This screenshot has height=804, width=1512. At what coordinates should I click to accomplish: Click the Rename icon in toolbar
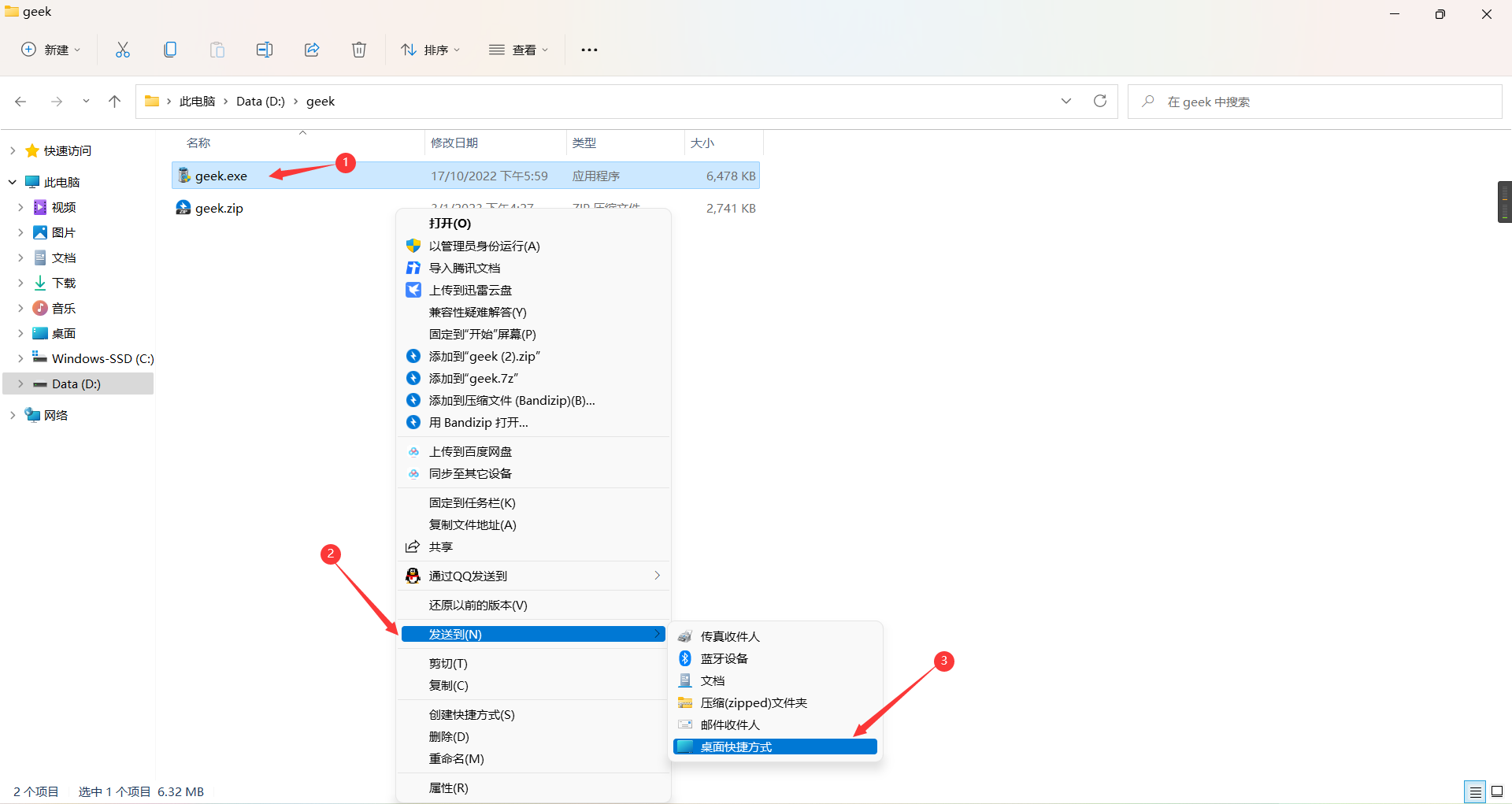click(x=265, y=50)
